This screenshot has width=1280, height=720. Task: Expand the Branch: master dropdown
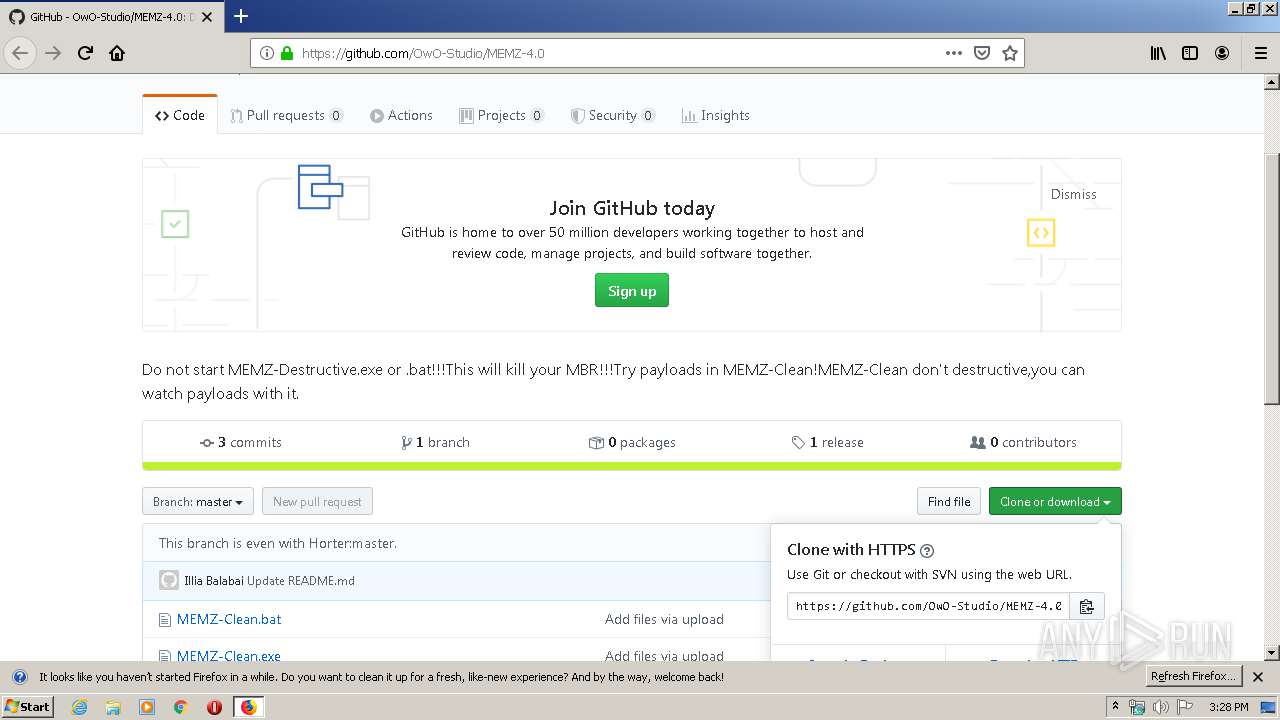pyautogui.click(x=198, y=502)
